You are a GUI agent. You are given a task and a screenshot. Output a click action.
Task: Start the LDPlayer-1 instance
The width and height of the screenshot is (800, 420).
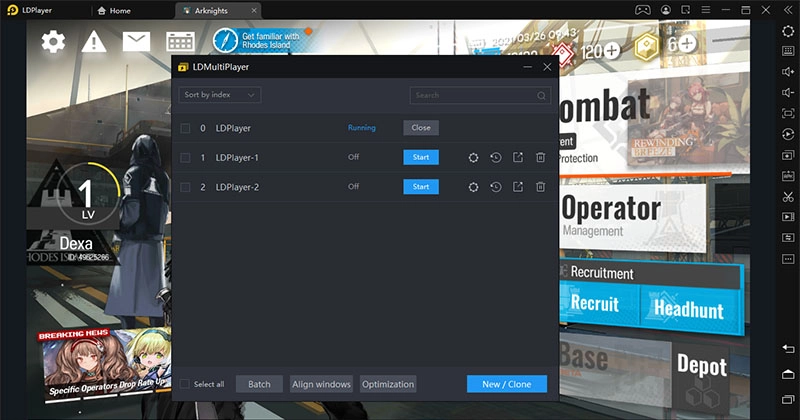tap(421, 158)
